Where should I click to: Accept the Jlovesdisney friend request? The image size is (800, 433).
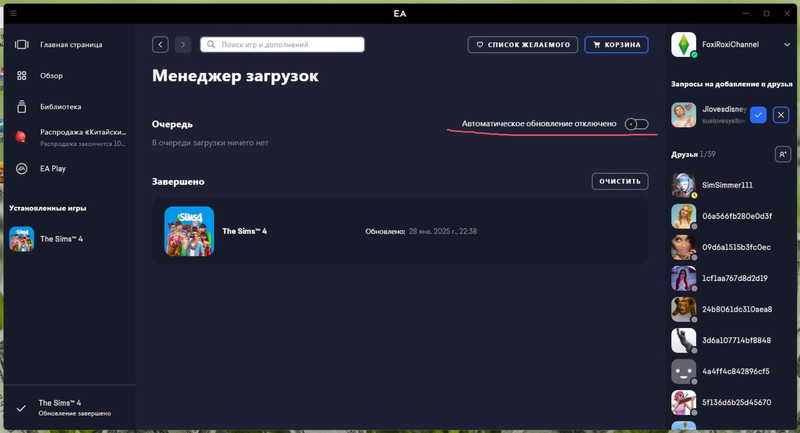pos(758,115)
